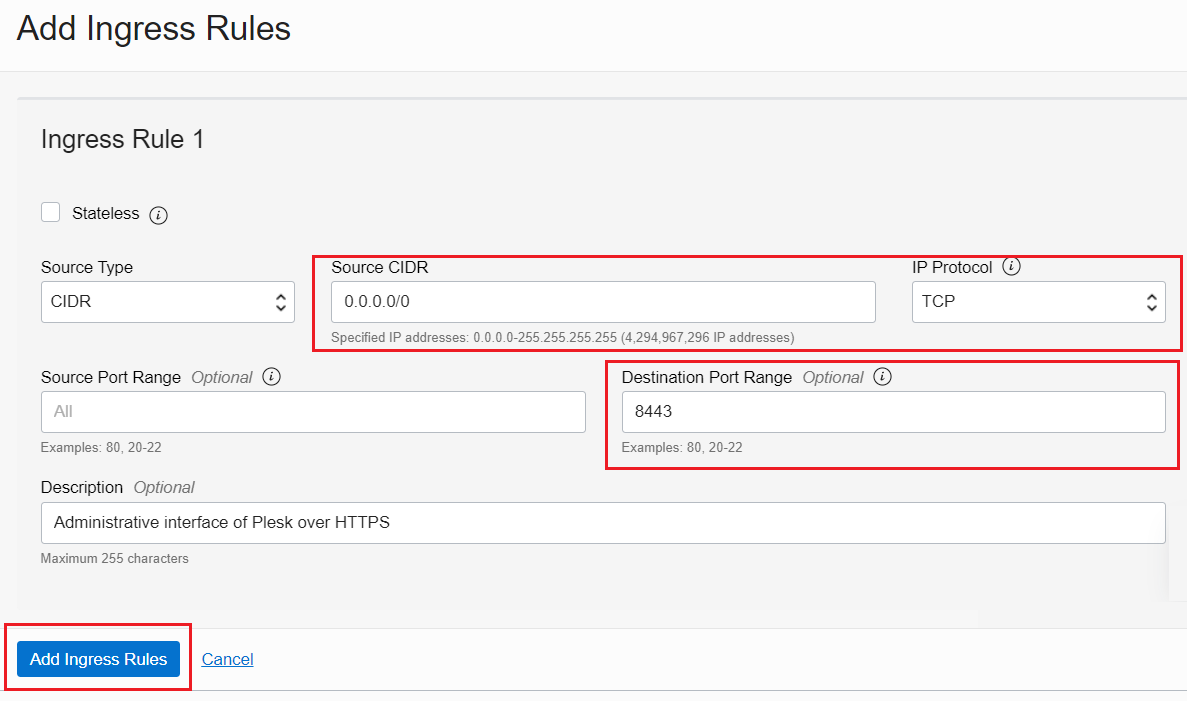1187x701 pixels.
Task: Click the Cancel link
Action: (x=227, y=658)
